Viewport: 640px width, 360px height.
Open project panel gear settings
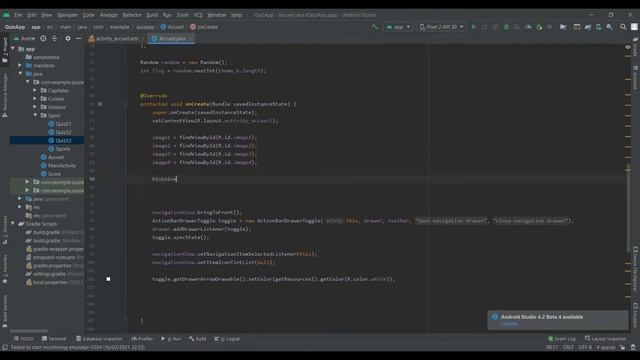[68, 38]
